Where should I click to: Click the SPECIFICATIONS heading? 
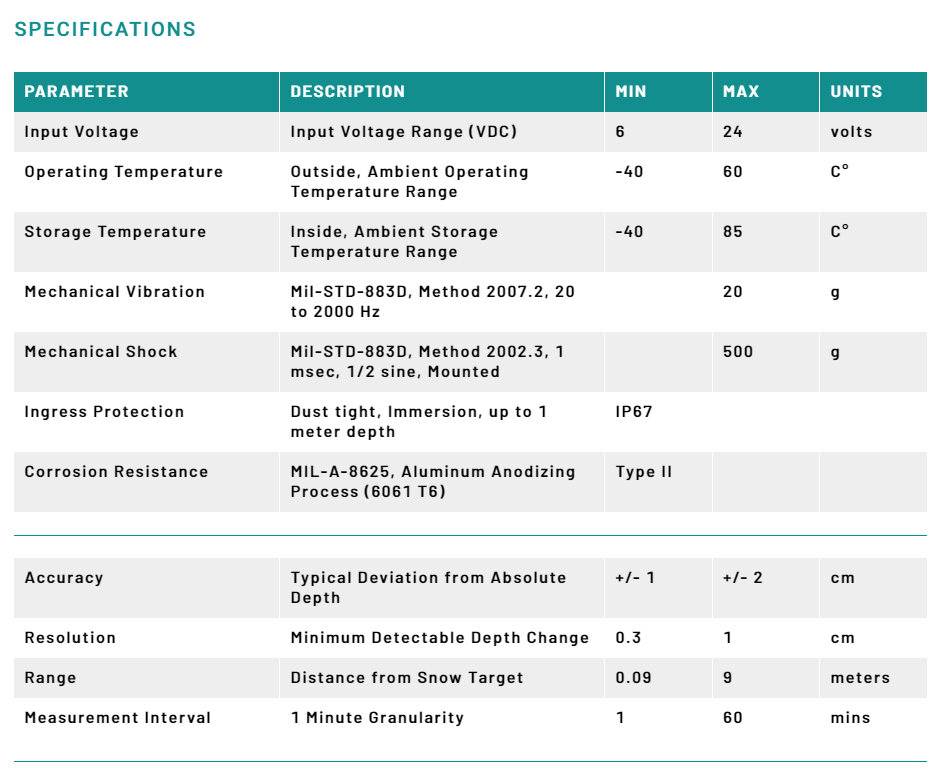[x=105, y=29]
